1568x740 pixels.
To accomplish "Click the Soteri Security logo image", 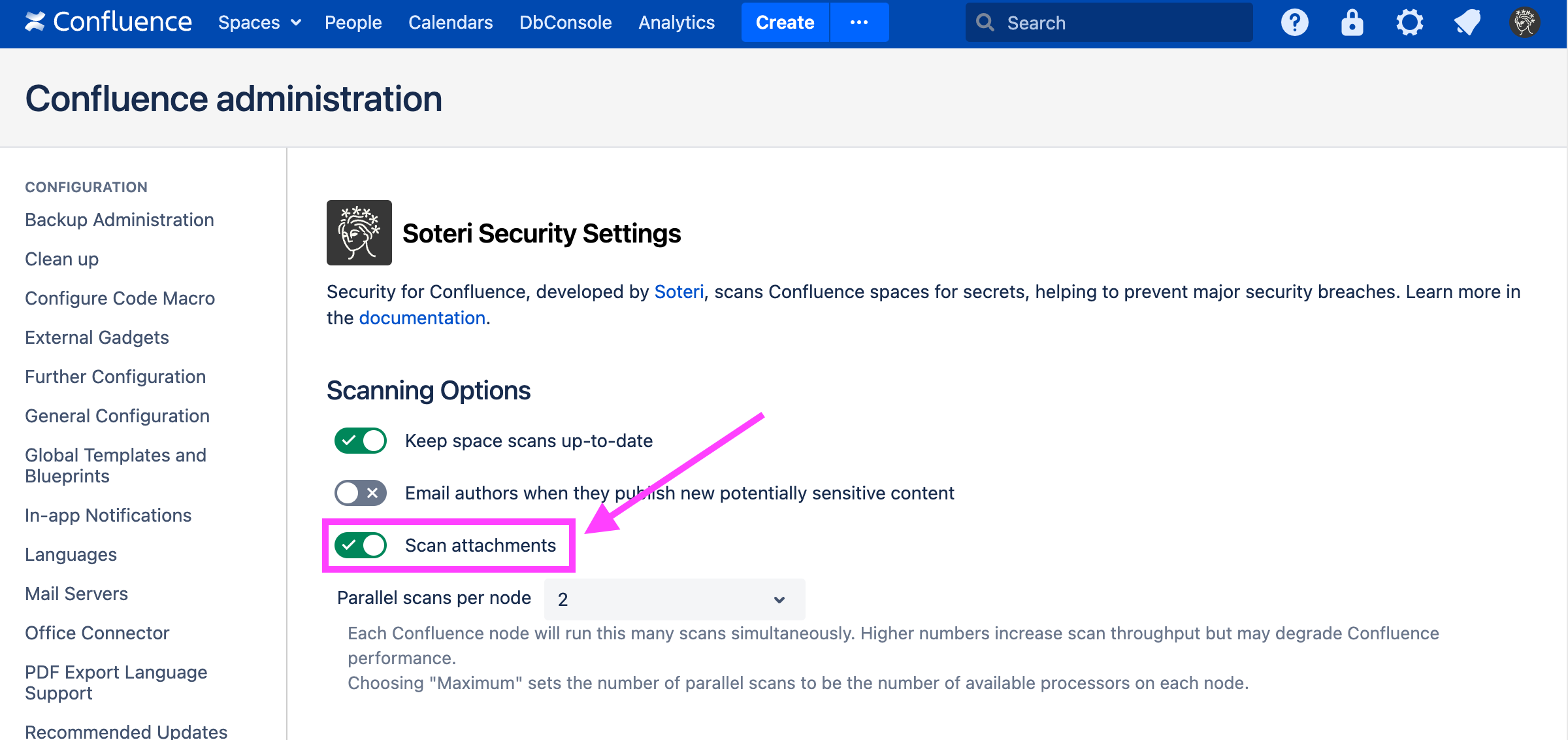I will [359, 233].
